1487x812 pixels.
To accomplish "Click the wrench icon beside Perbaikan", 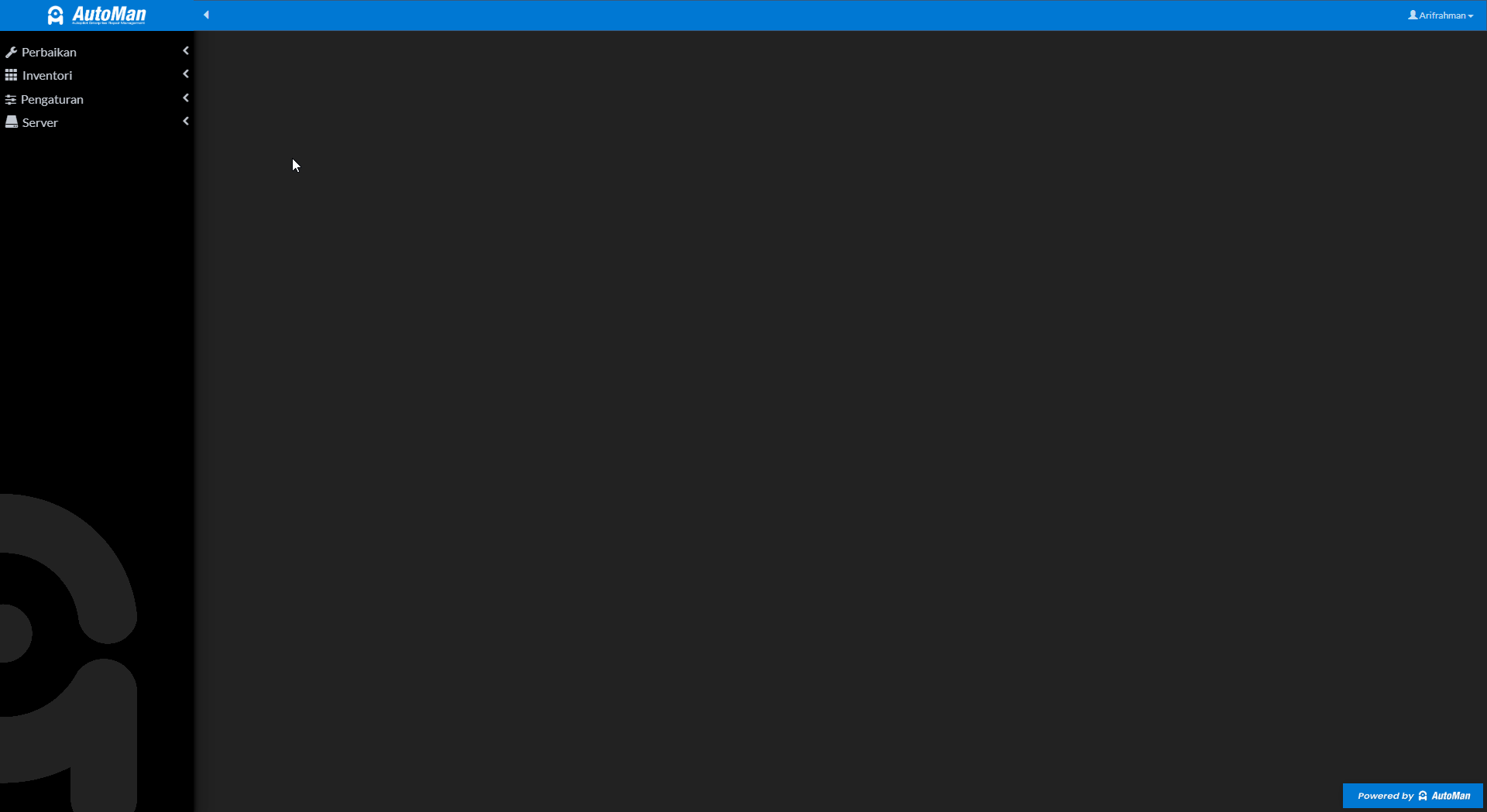I will [x=11, y=53].
